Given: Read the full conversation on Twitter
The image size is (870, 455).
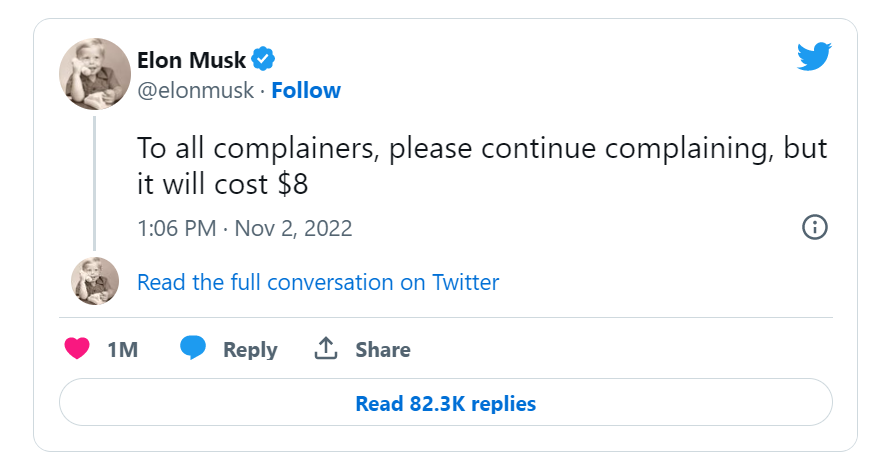Looking at the screenshot, I should (317, 282).
